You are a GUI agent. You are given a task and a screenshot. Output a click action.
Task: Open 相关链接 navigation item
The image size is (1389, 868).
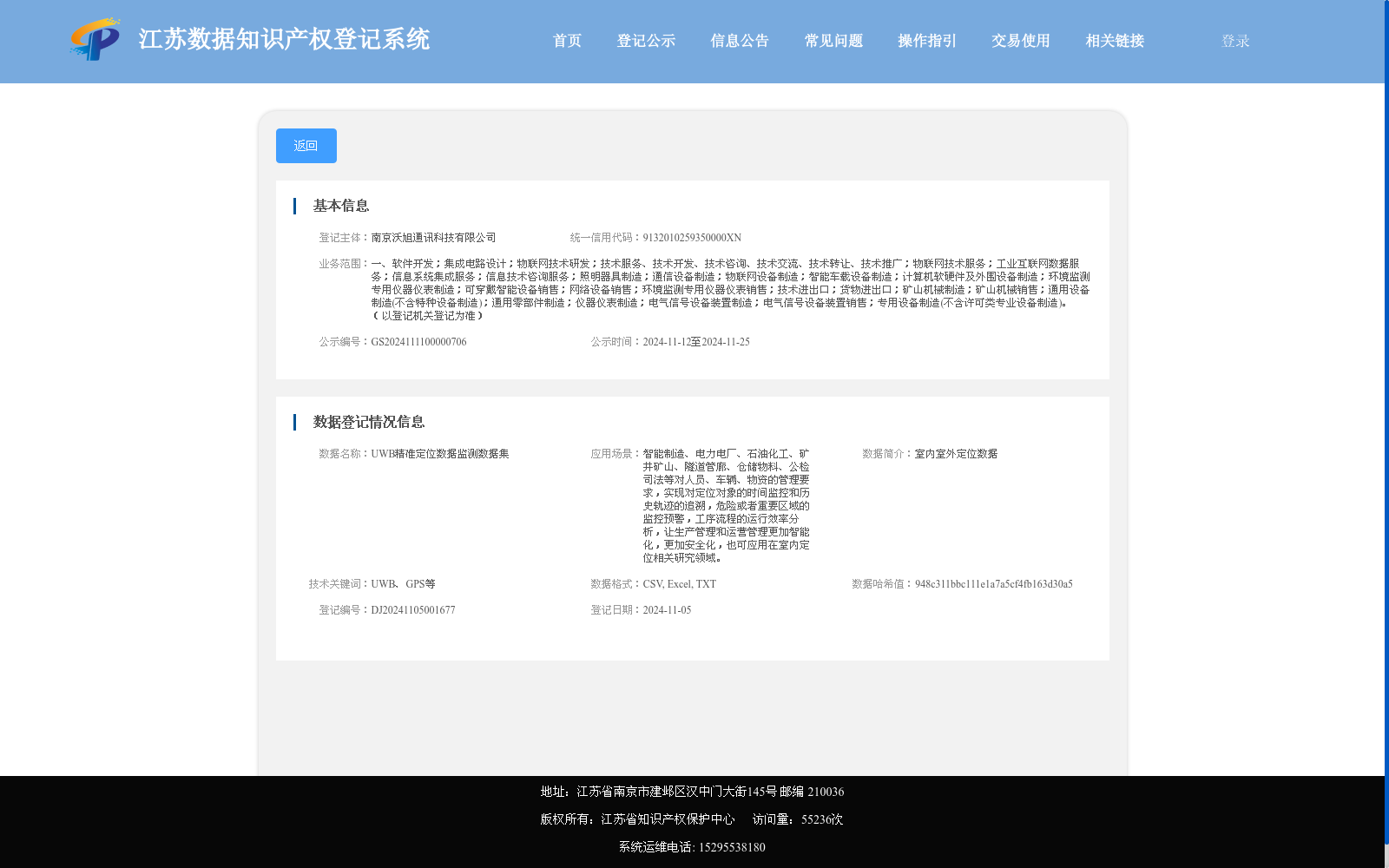click(x=1115, y=41)
